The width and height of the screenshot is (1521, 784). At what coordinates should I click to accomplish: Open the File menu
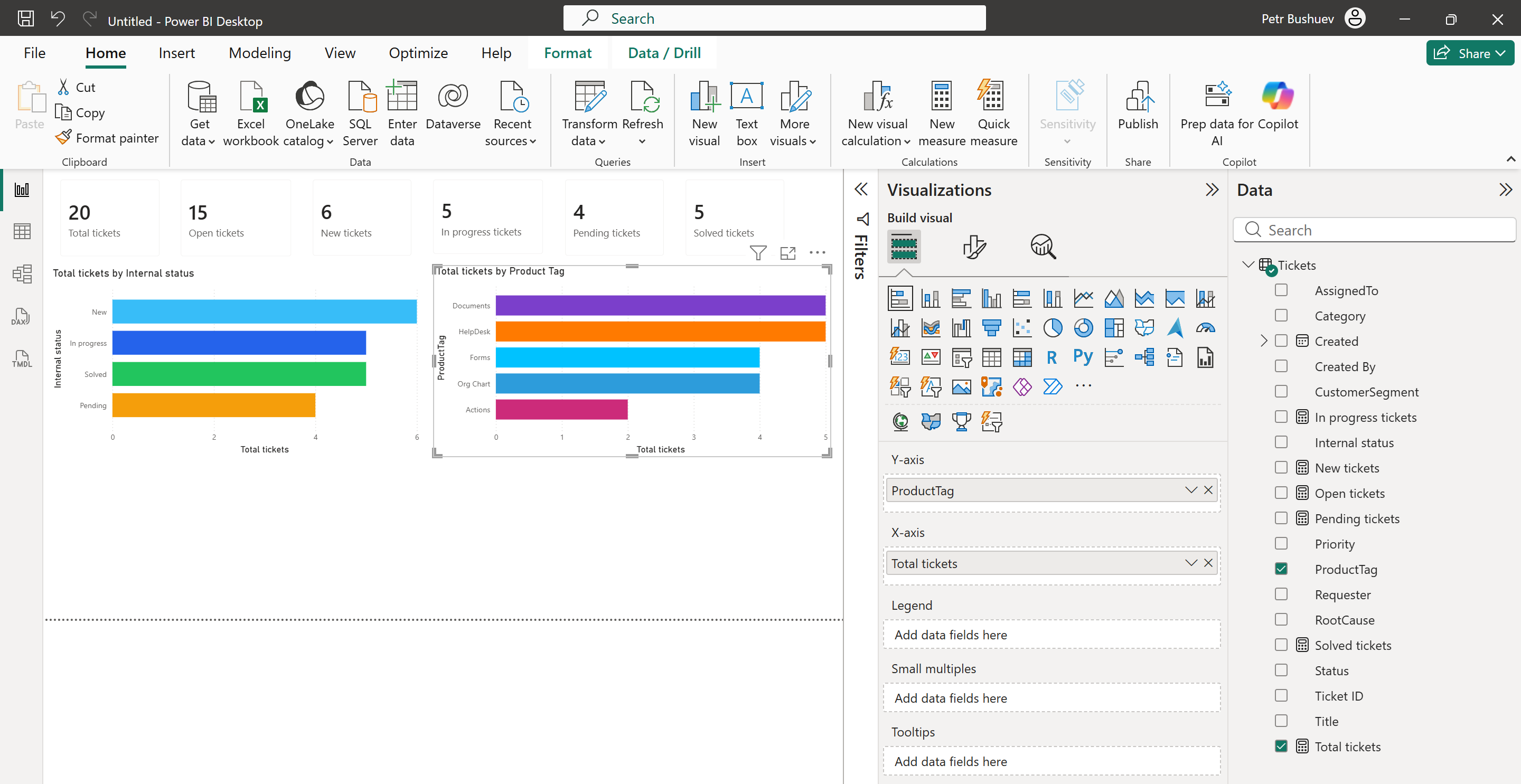(x=34, y=53)
